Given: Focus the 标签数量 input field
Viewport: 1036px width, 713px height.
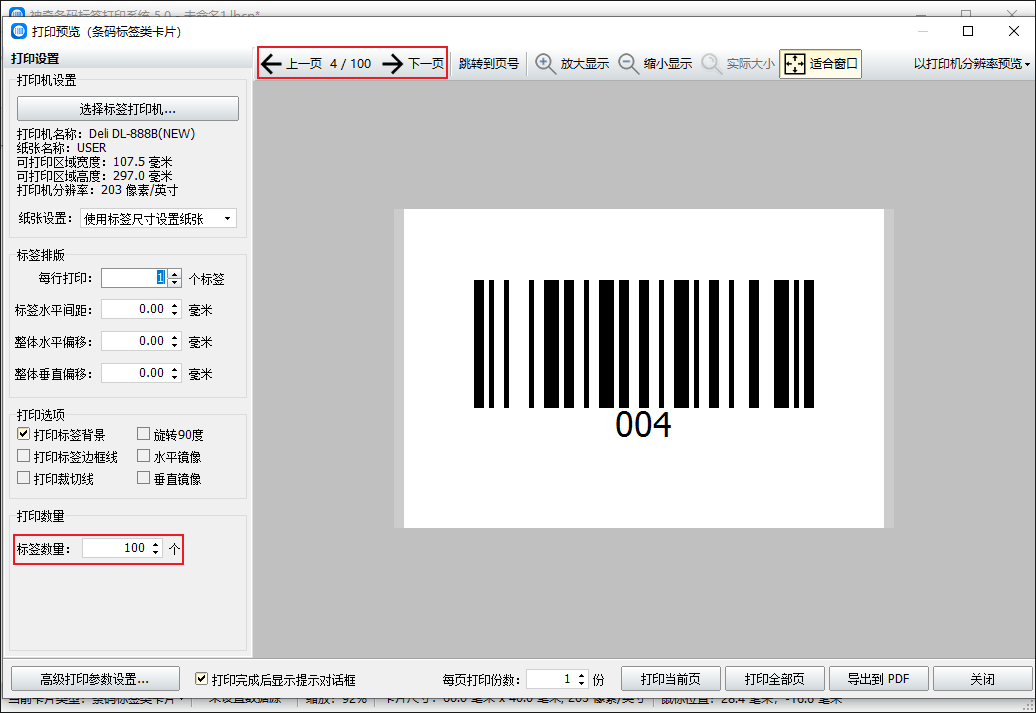Looking at the screenshot, I should click(x=116, y=548).
